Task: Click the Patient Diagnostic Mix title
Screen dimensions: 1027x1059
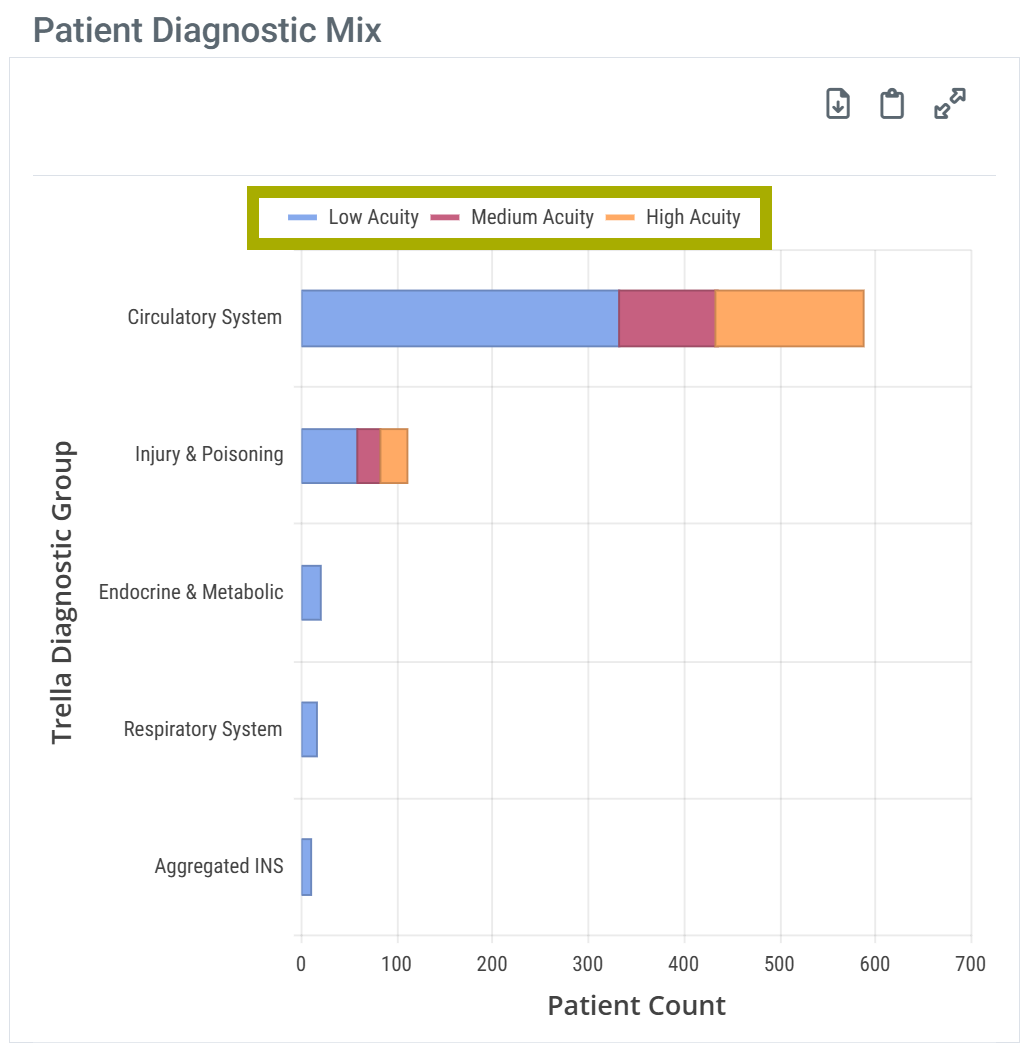Action: pos(208,30)
